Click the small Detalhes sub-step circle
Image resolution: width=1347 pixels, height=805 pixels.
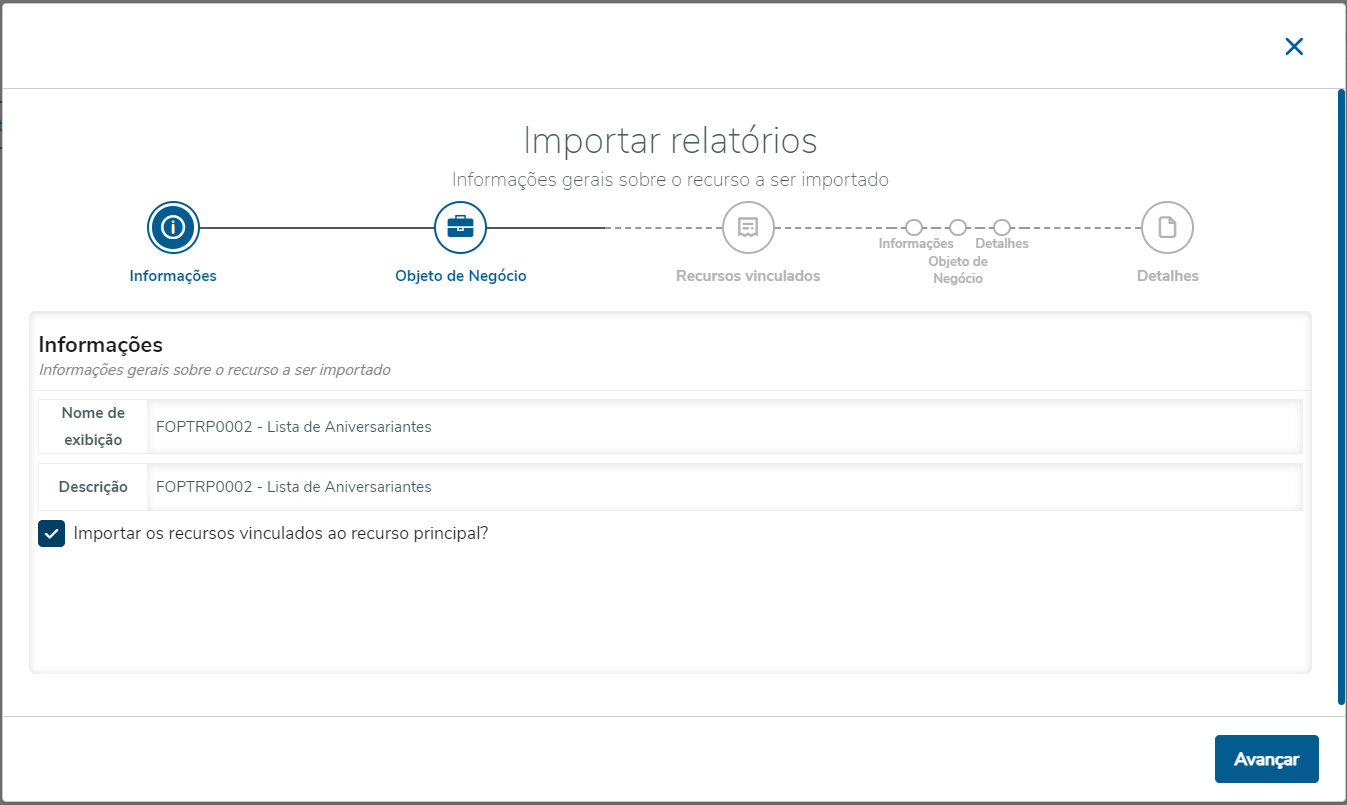1002,228
